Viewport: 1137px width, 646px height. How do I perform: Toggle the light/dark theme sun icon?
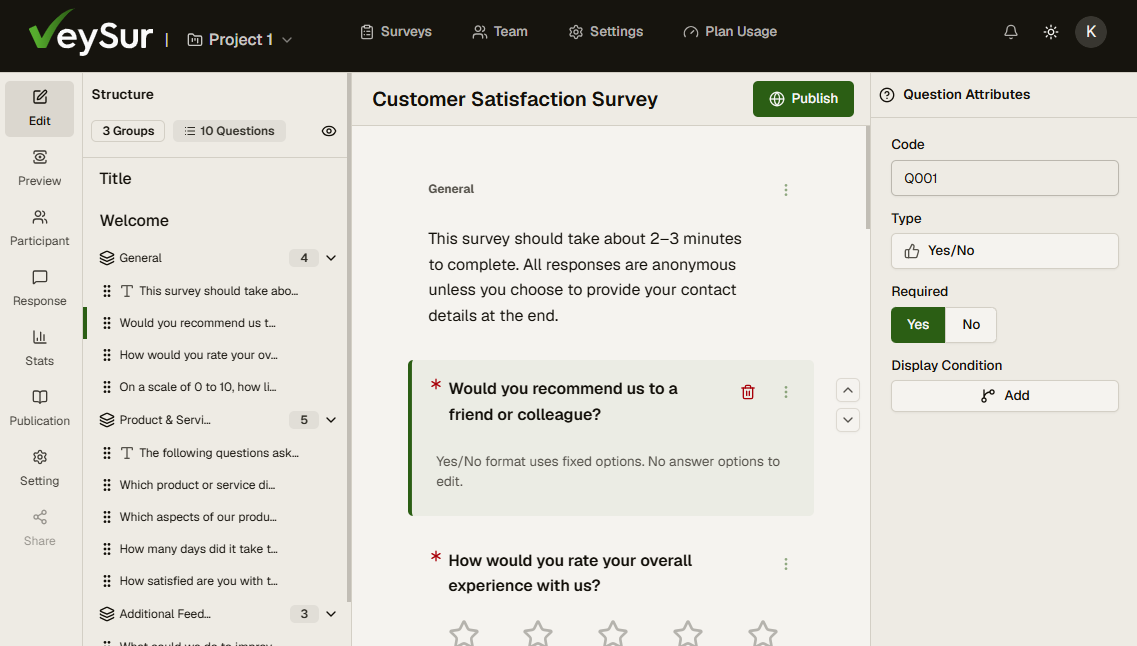1051,32
